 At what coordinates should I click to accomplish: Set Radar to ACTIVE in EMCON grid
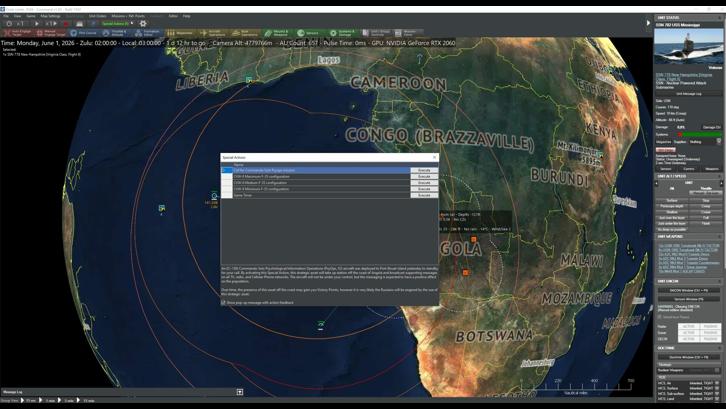(x=688, y=327)
